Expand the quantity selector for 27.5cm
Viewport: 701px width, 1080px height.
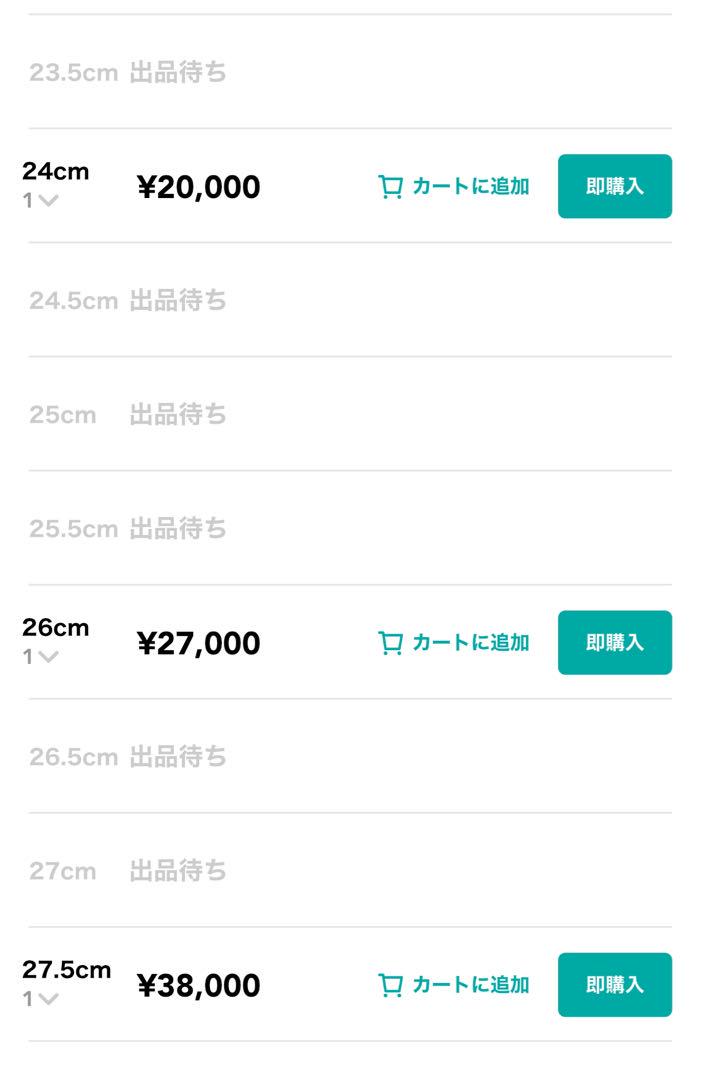[40, 999]
